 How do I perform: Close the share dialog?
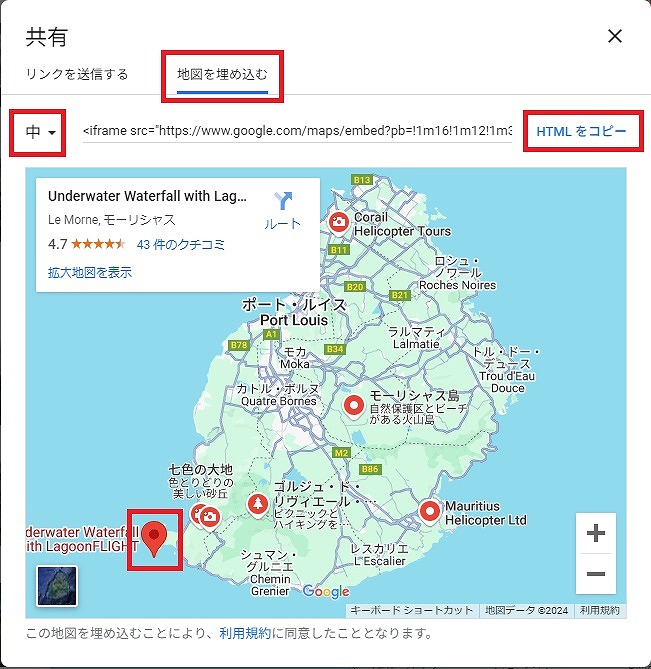tap(615, 36)
